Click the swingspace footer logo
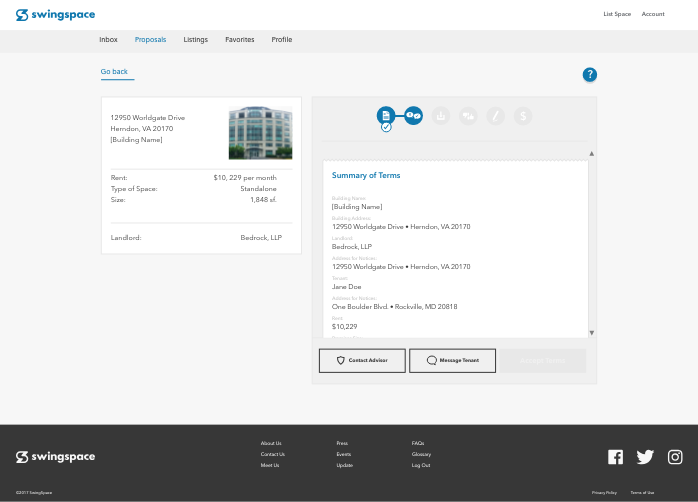Viewport: 698px width, 502px height. 55,457
